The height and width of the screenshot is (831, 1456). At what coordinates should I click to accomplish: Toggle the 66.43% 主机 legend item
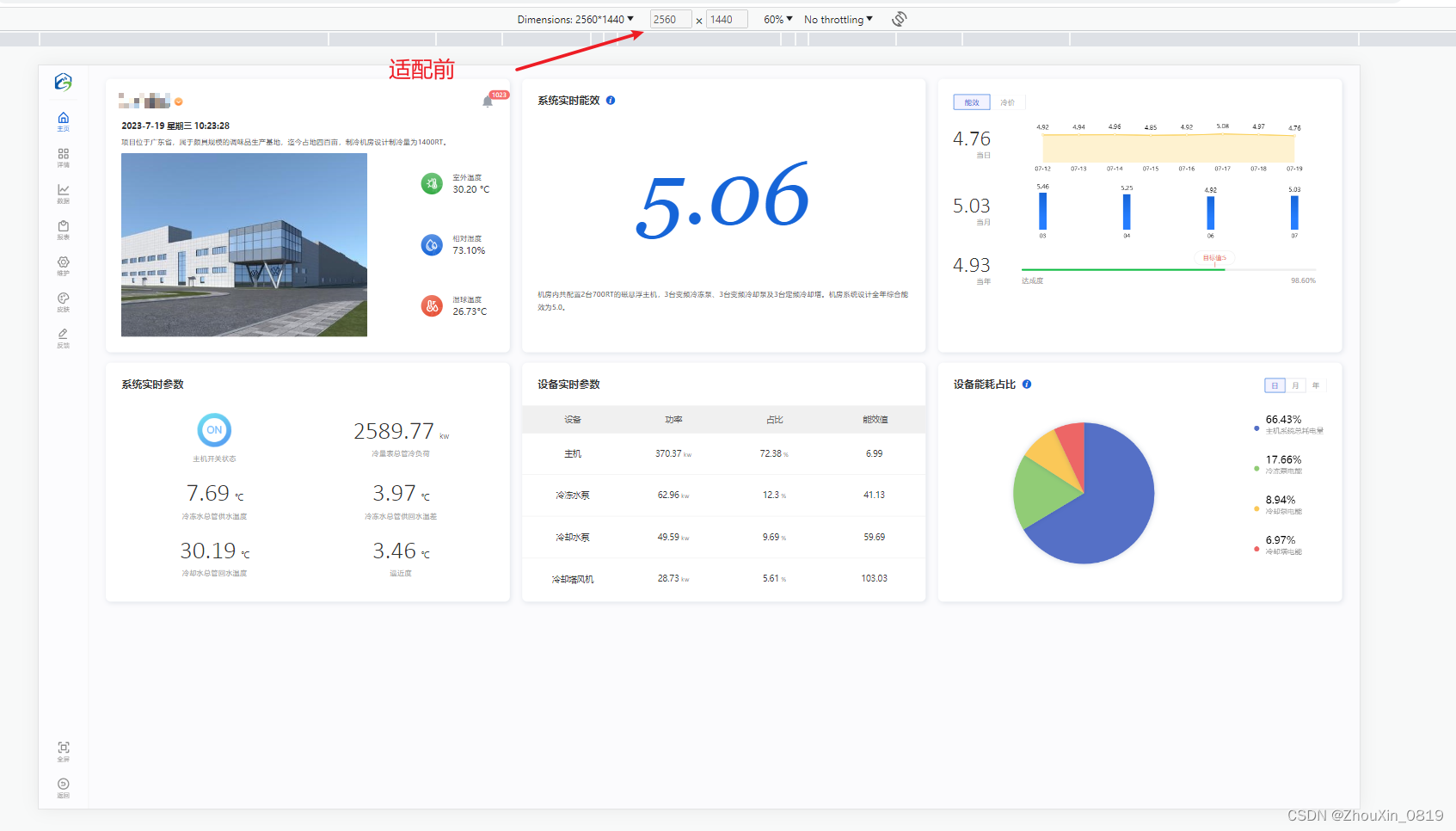point(1288,425)
